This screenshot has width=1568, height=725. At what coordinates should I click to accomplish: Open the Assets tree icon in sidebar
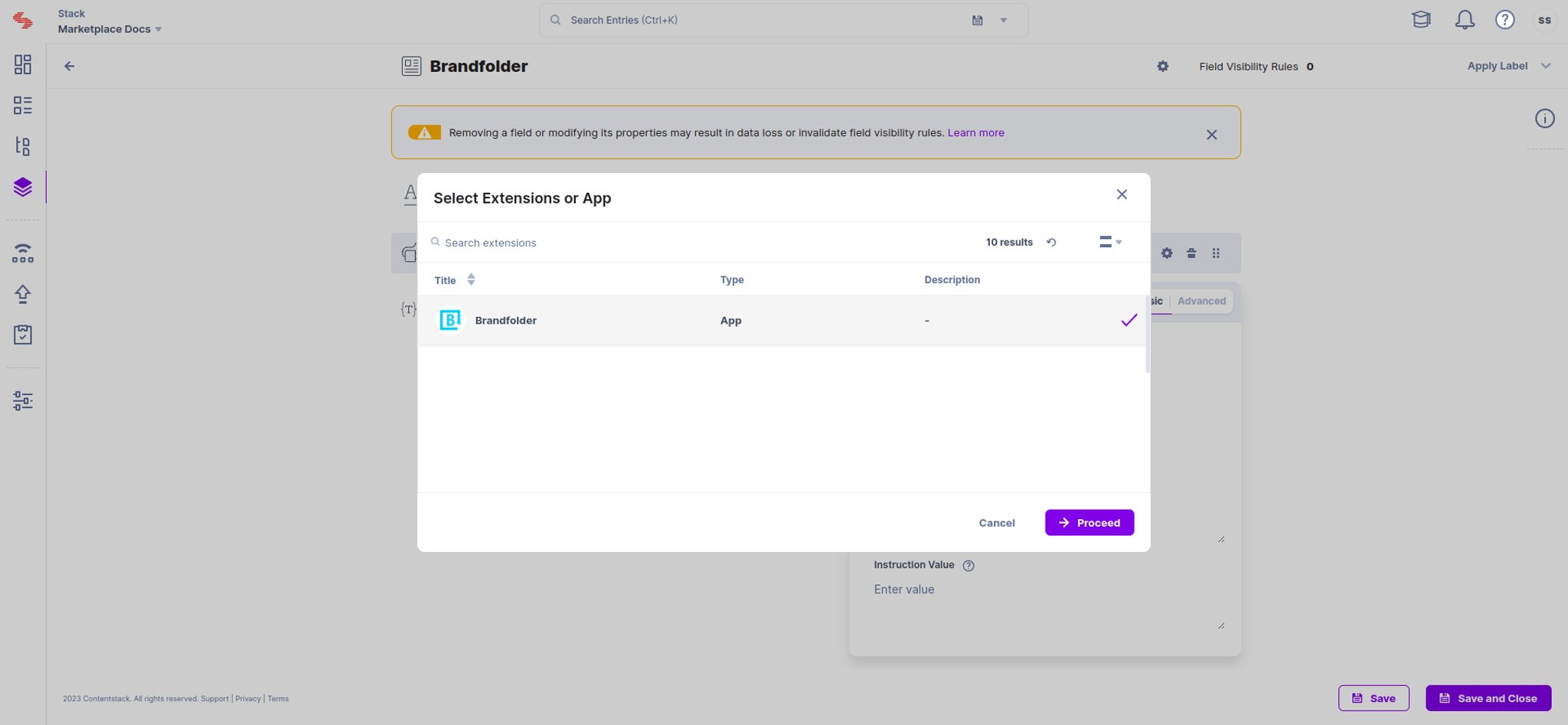23,146
